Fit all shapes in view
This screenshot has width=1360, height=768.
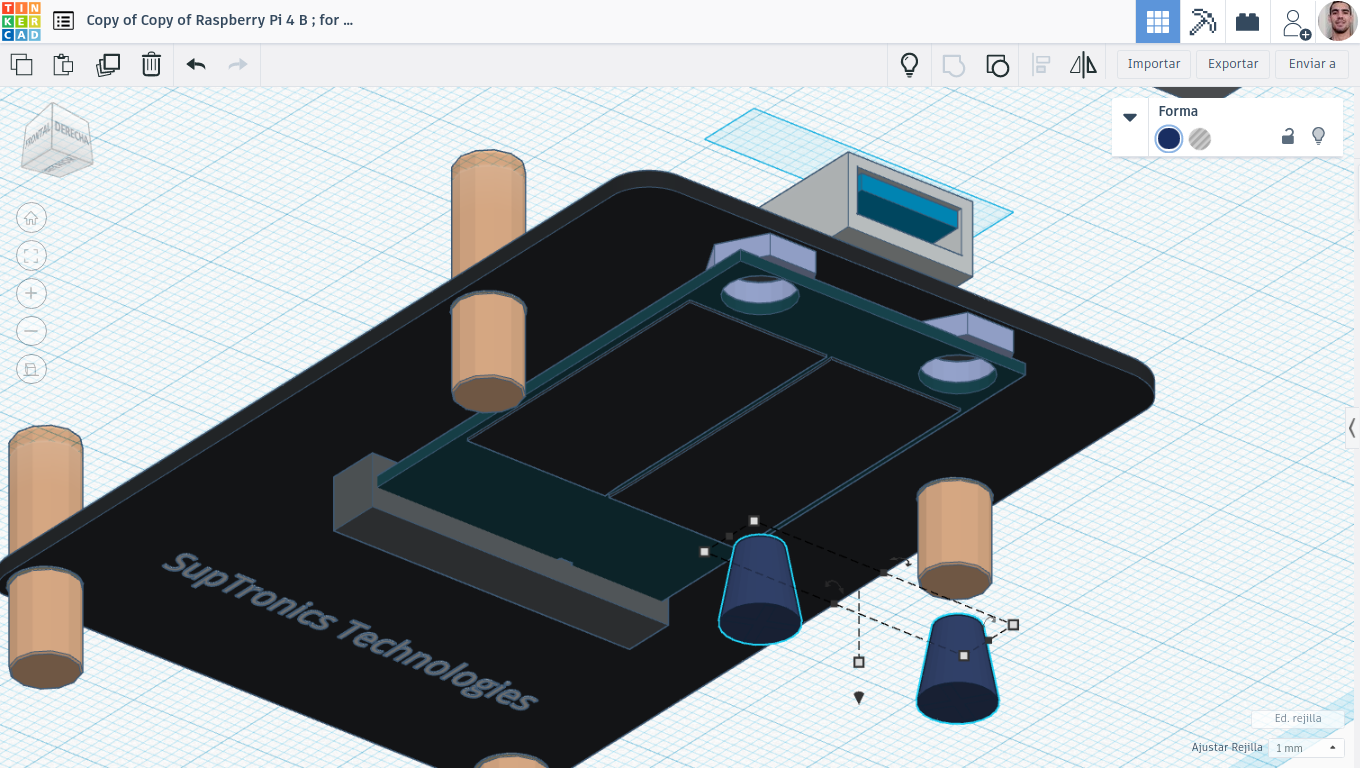point(31,256)
